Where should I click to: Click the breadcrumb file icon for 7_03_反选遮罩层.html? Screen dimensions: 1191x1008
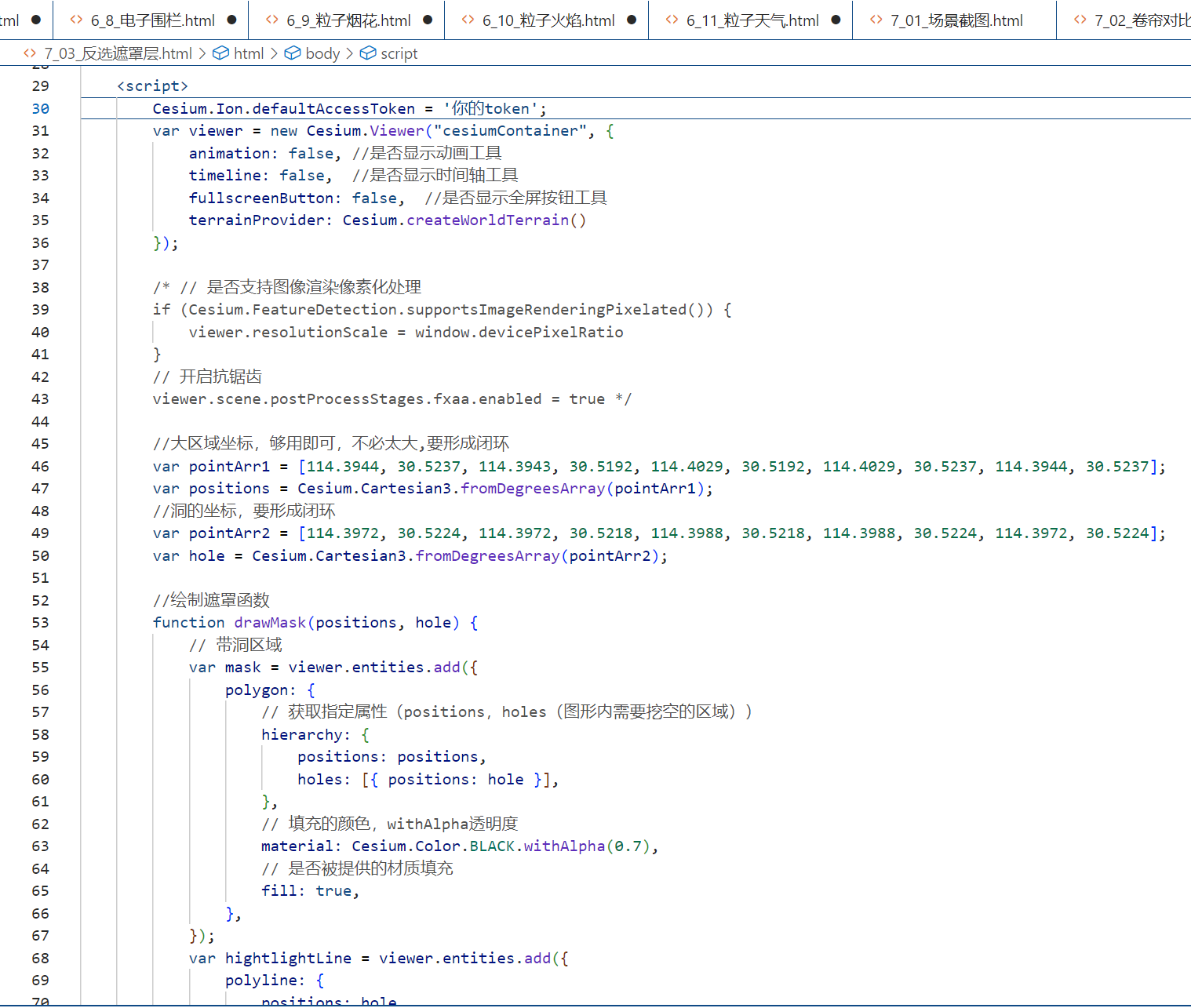[30, 53]
